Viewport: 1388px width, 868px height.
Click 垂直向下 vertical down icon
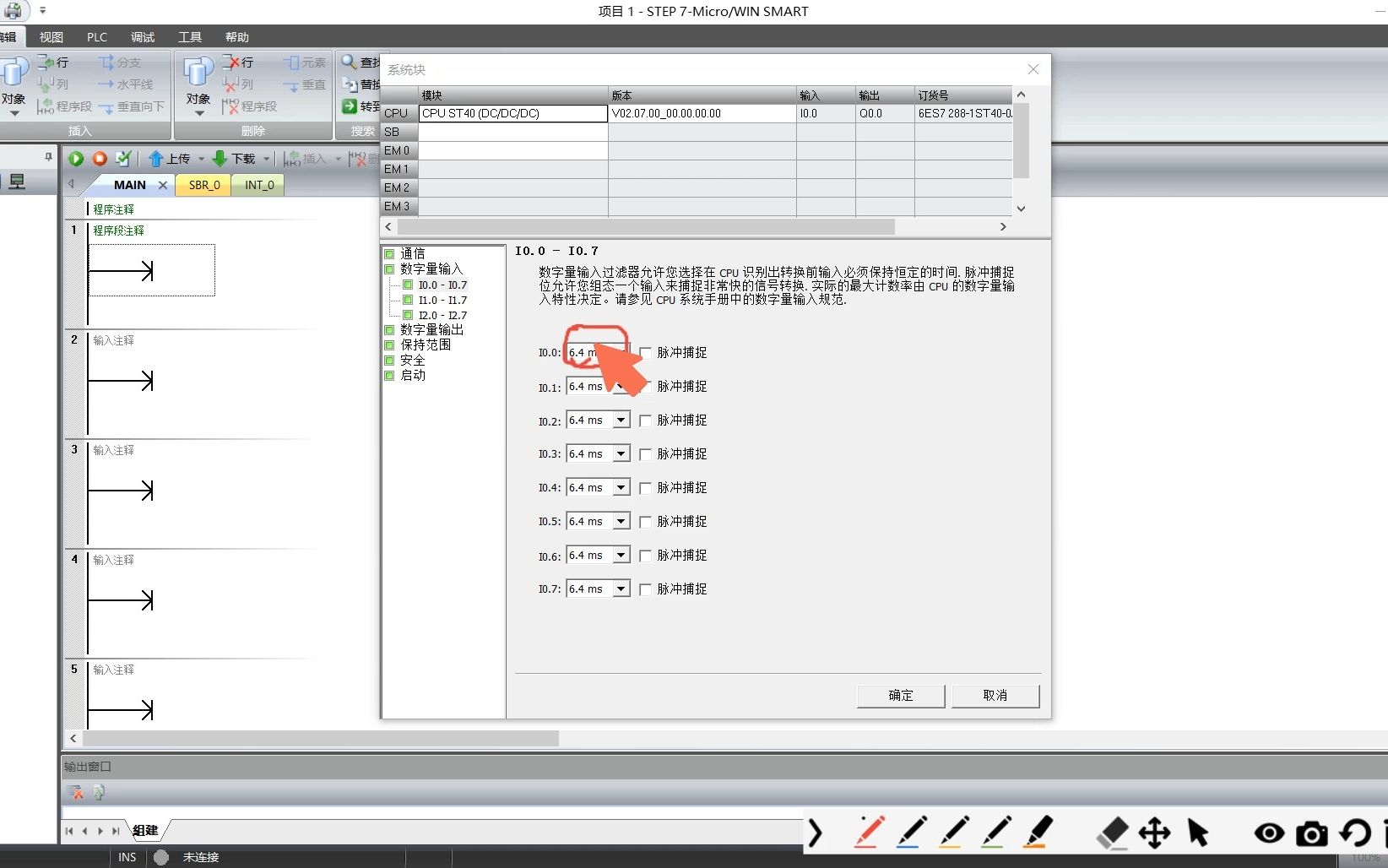(x=131, y=106)
